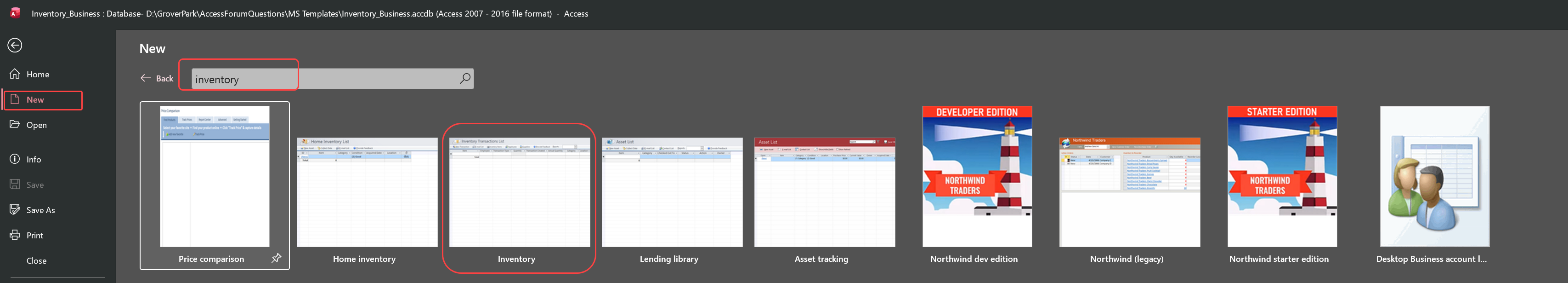The height and width of the screenshot is (283, 1568).
Task: Click the Lending library caption
Action: [x=669, y=259]
